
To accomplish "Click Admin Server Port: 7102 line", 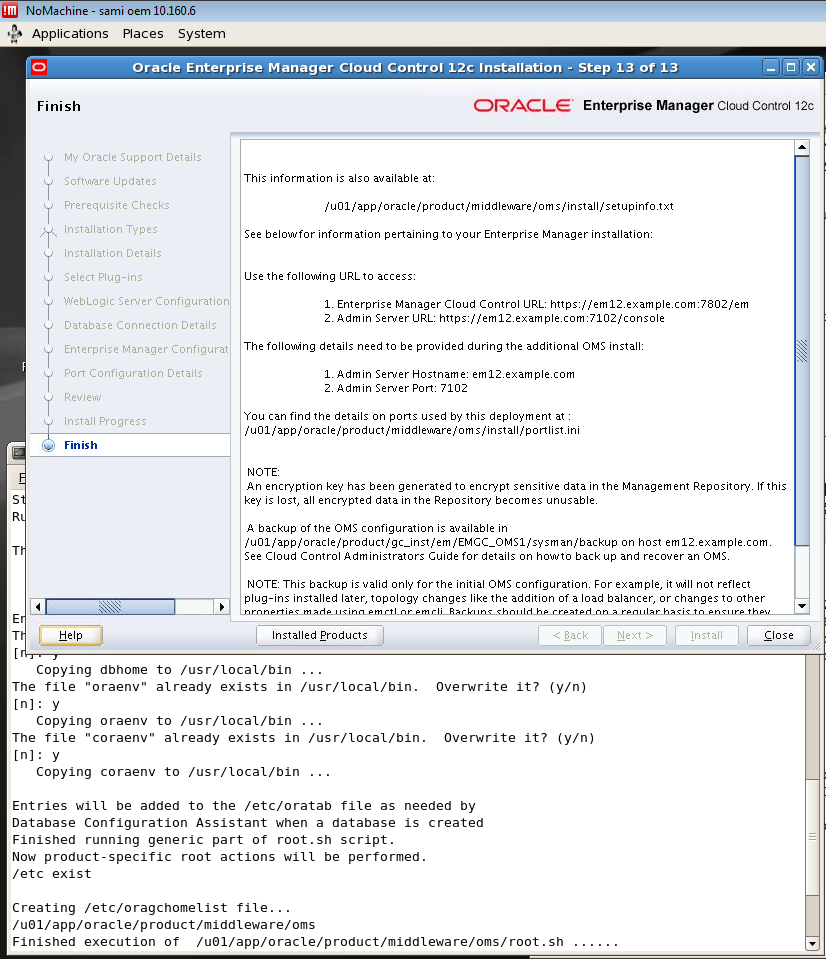I will [396, 388].
